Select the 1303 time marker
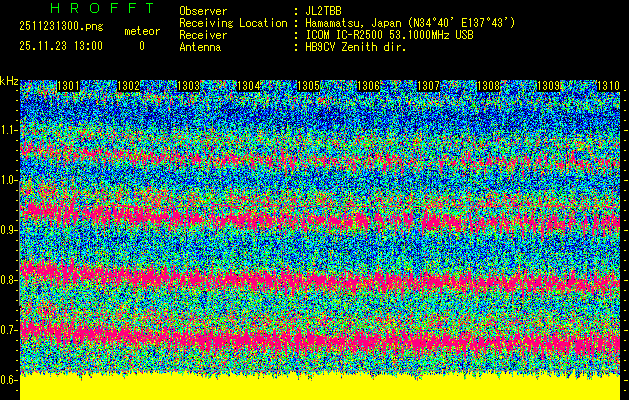 188,86
